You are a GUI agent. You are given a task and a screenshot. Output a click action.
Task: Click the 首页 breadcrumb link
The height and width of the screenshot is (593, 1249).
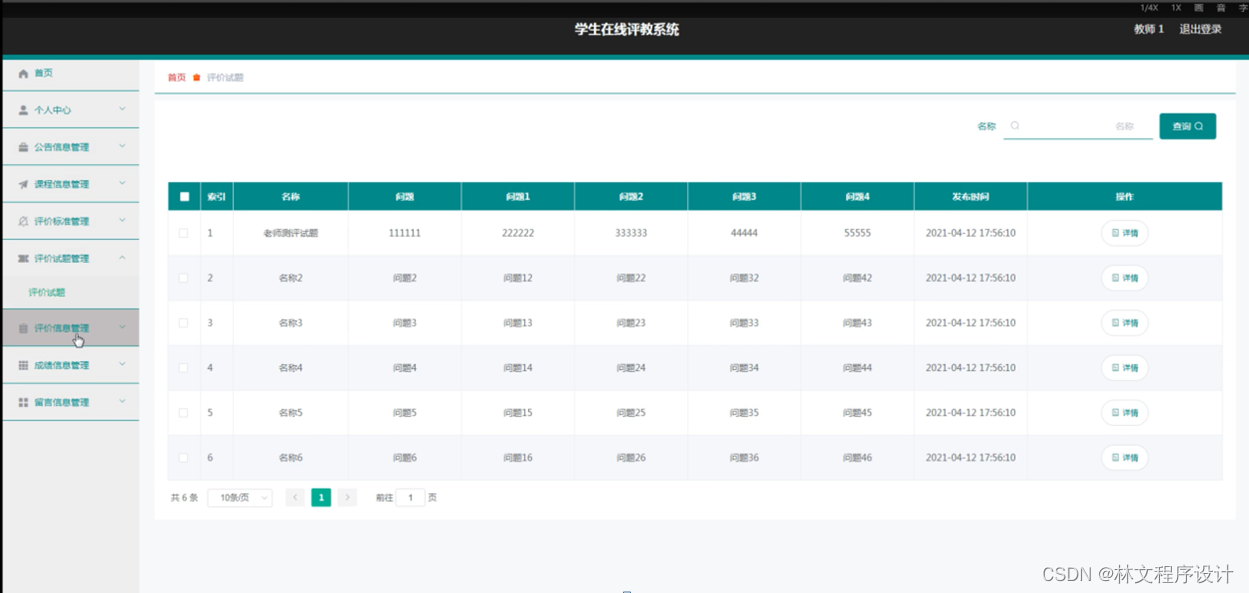click(176, 77)
